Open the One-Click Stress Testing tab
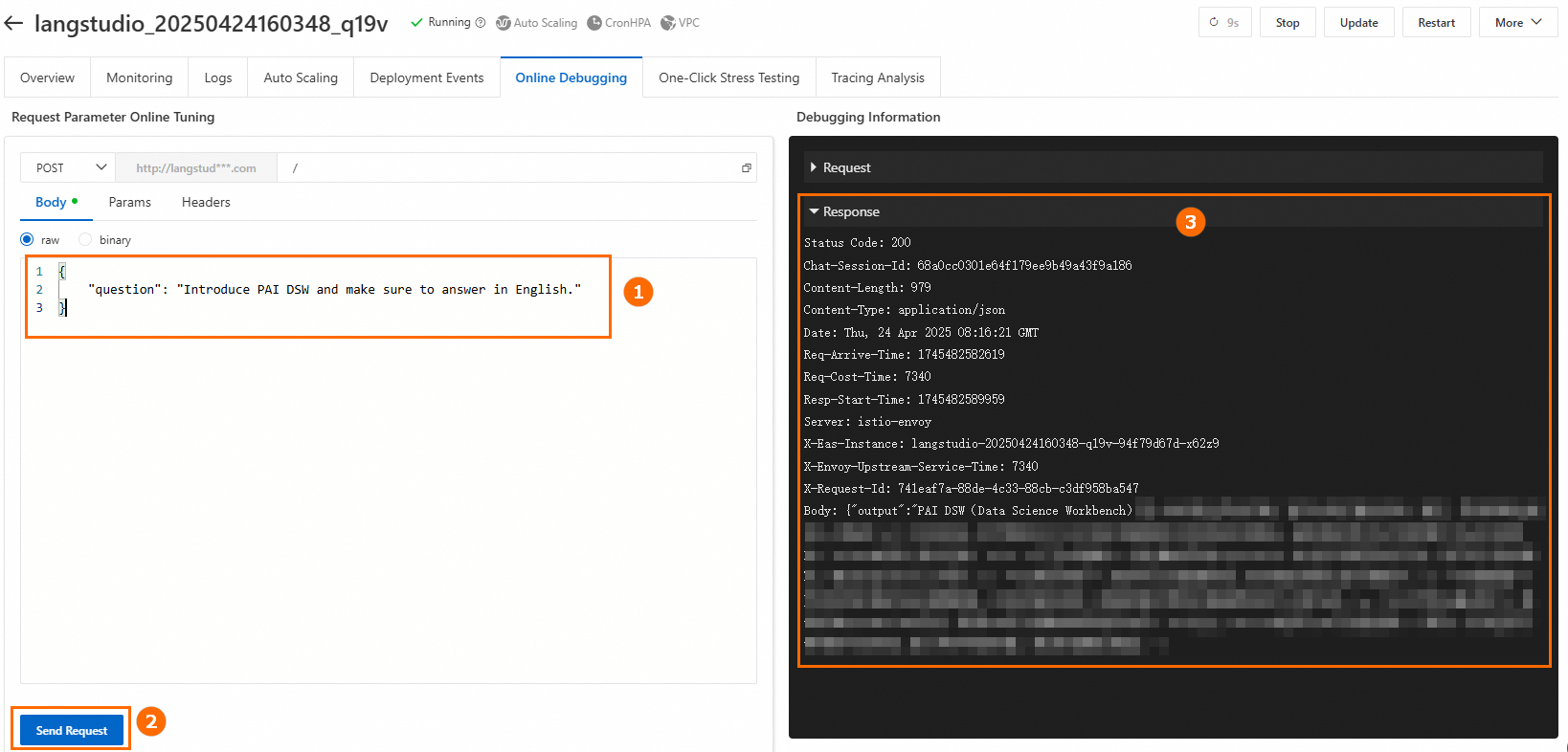1568x752 pixels. point(729,77)
